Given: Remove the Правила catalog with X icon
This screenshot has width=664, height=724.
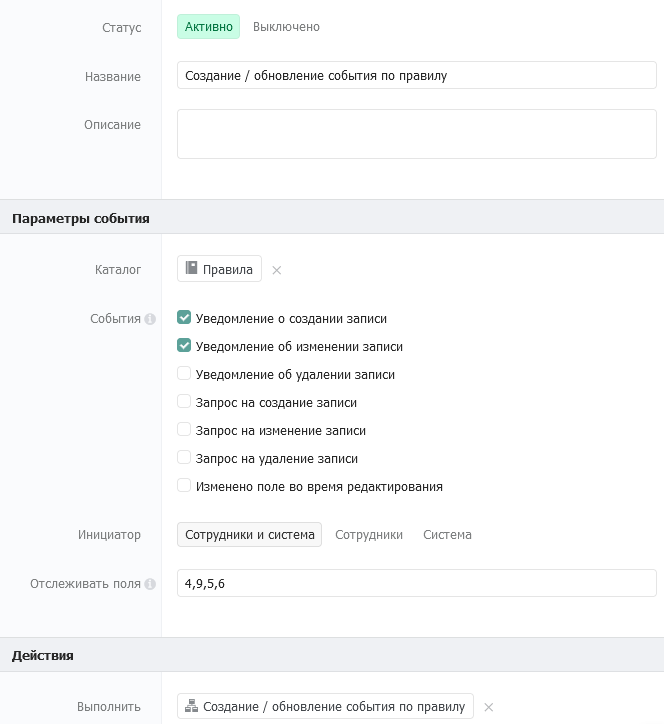Looking at the screenshot, I should (x=277, y=270).
